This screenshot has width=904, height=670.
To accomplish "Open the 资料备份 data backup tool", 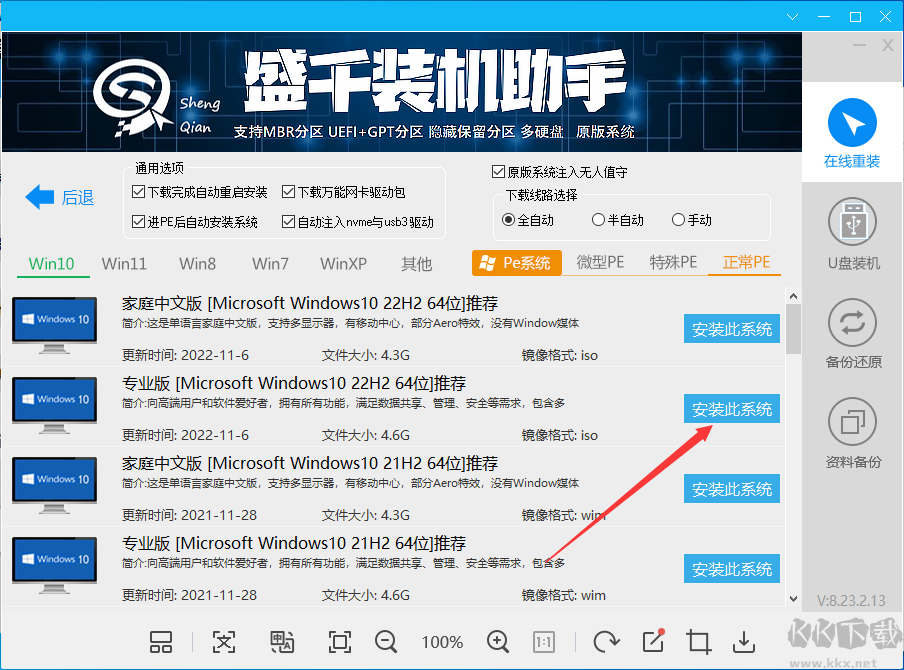I will click(x=851, y=430).
